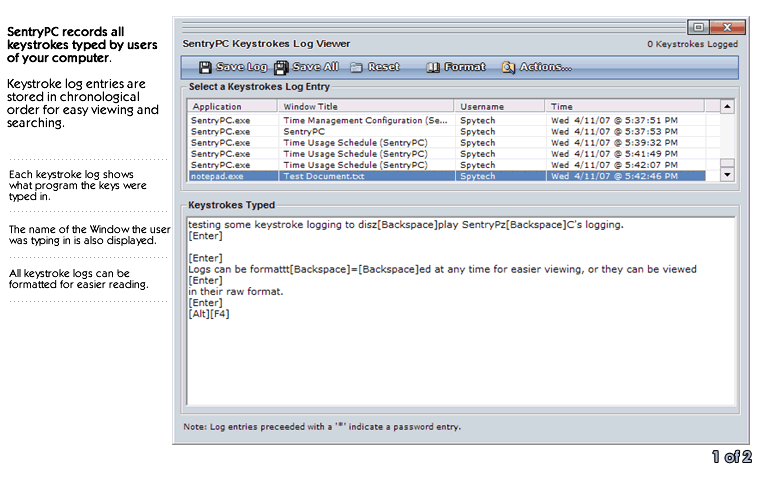The width and height of the screenshot is (761, 477).
Task: Select the Time Management Configuration log entry
Action: pyautogui.click(x=447, y=120)
